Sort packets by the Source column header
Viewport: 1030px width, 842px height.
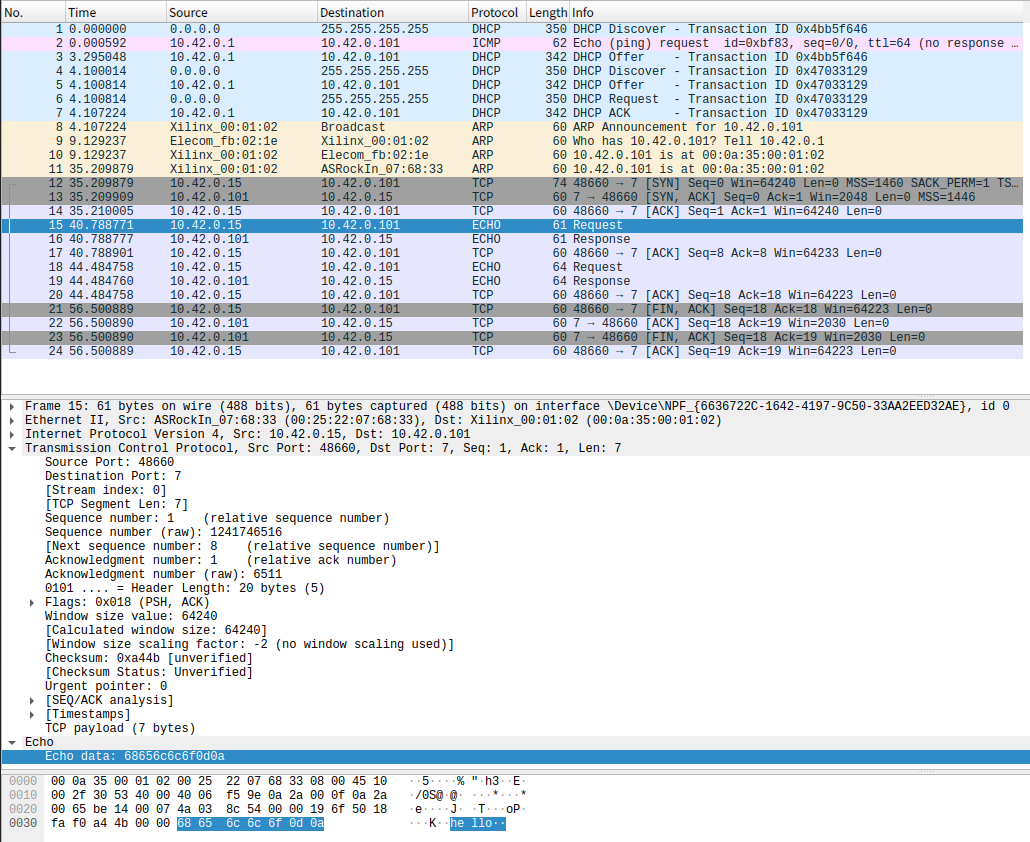point(241,12)
